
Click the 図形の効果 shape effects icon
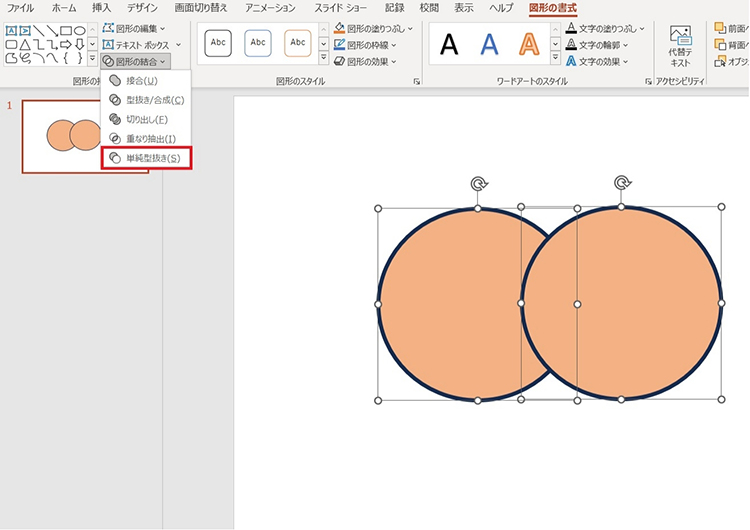point(340,61)
